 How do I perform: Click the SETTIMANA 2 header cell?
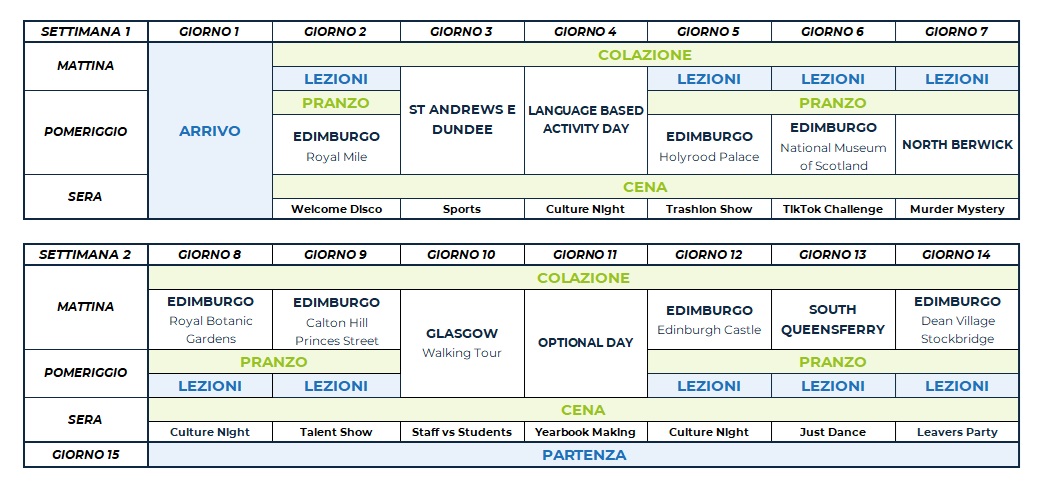tap(86, 254)
